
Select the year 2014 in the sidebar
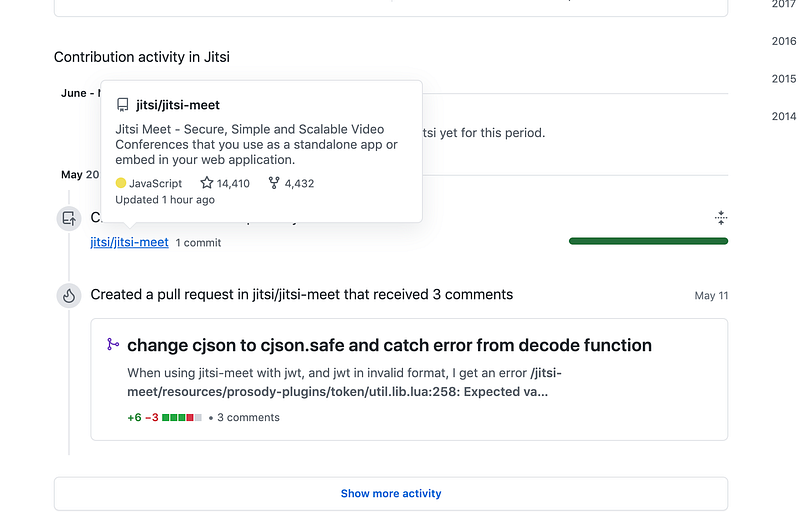click(x=784, y=116)
